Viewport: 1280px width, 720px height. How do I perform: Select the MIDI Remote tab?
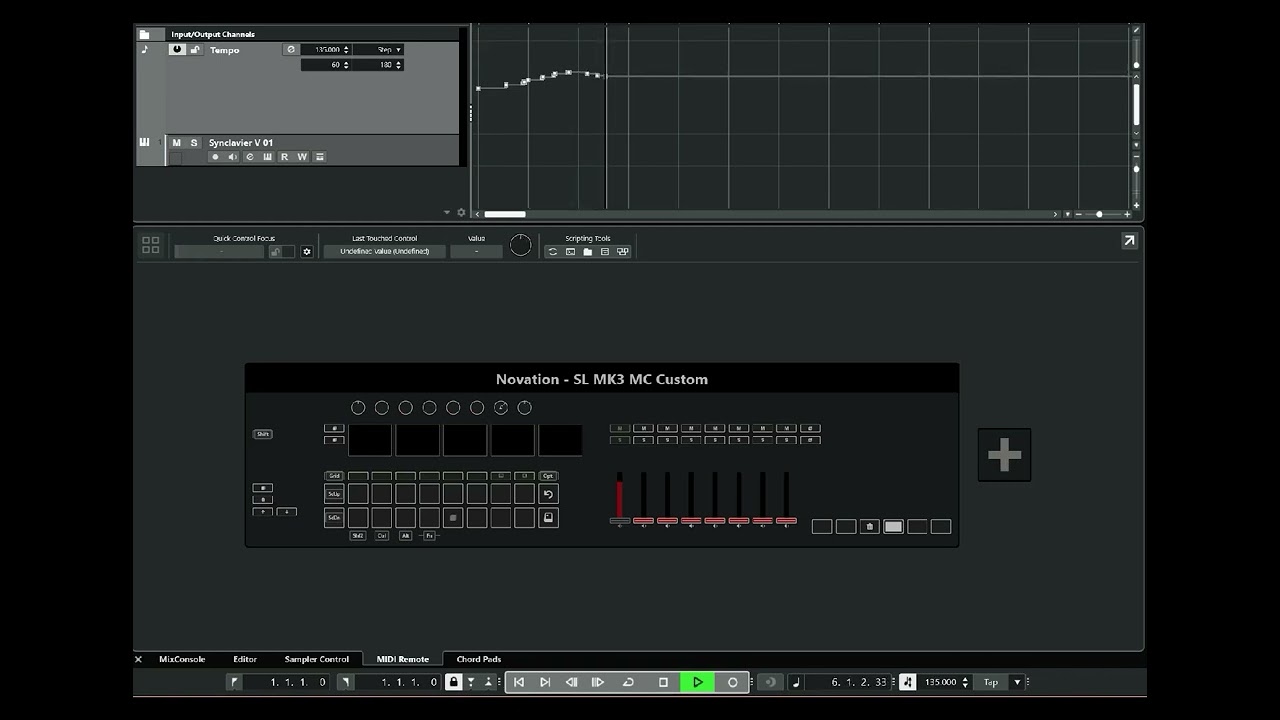click(403, 659)
